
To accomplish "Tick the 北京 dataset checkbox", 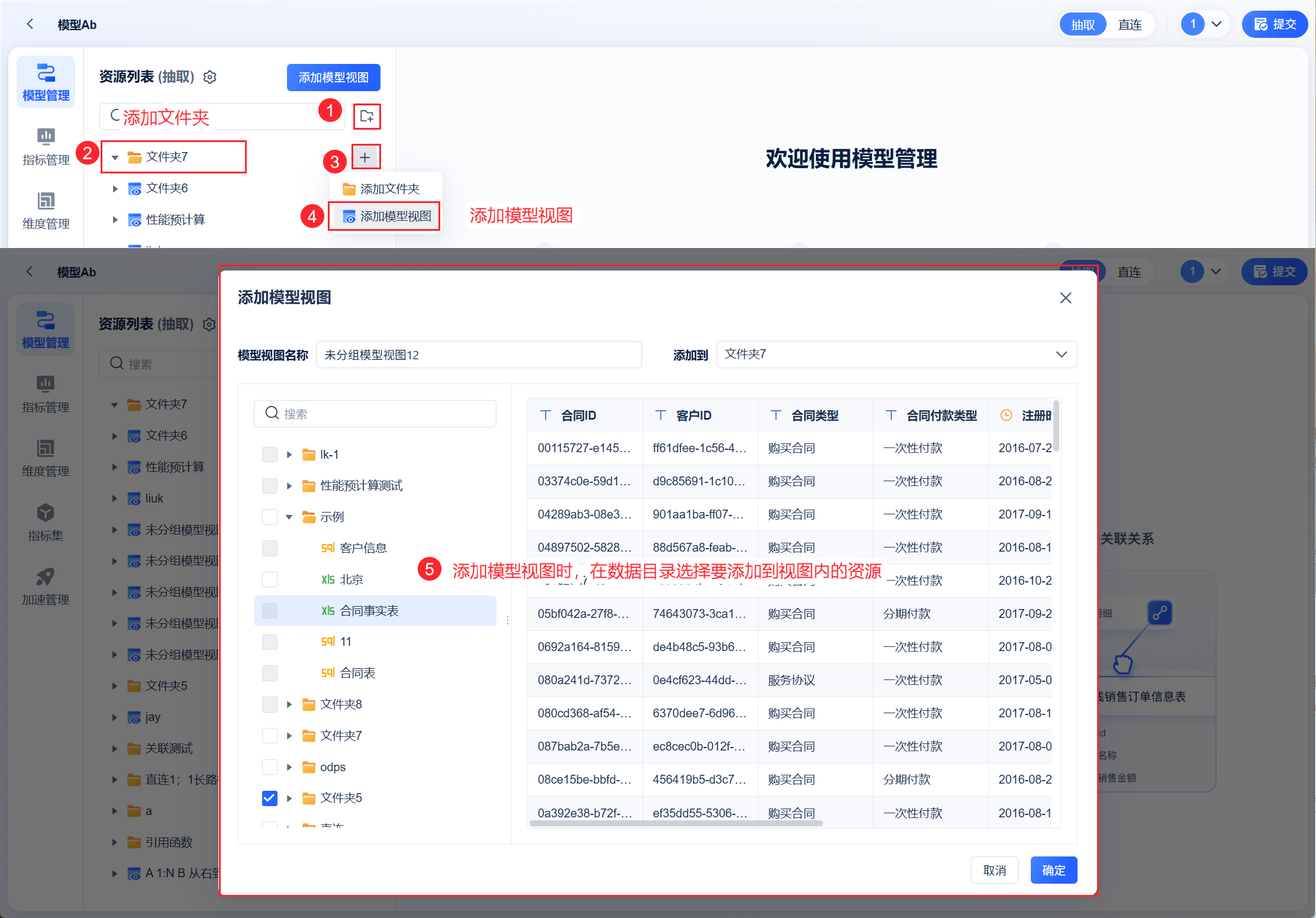I will coord(269,579).
